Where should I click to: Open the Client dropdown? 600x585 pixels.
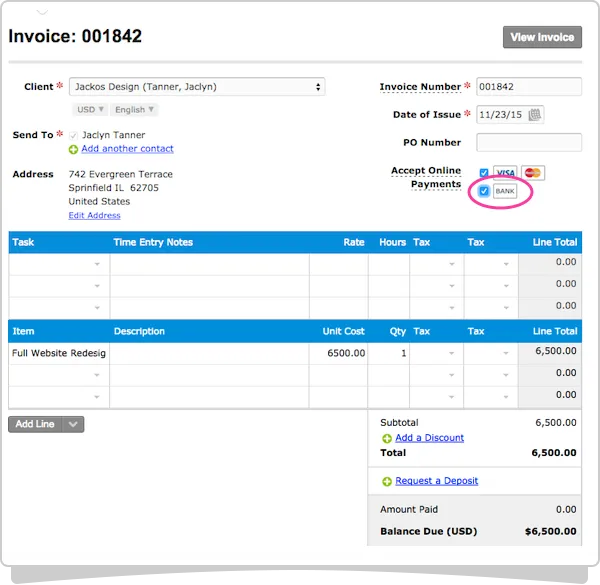197,87
